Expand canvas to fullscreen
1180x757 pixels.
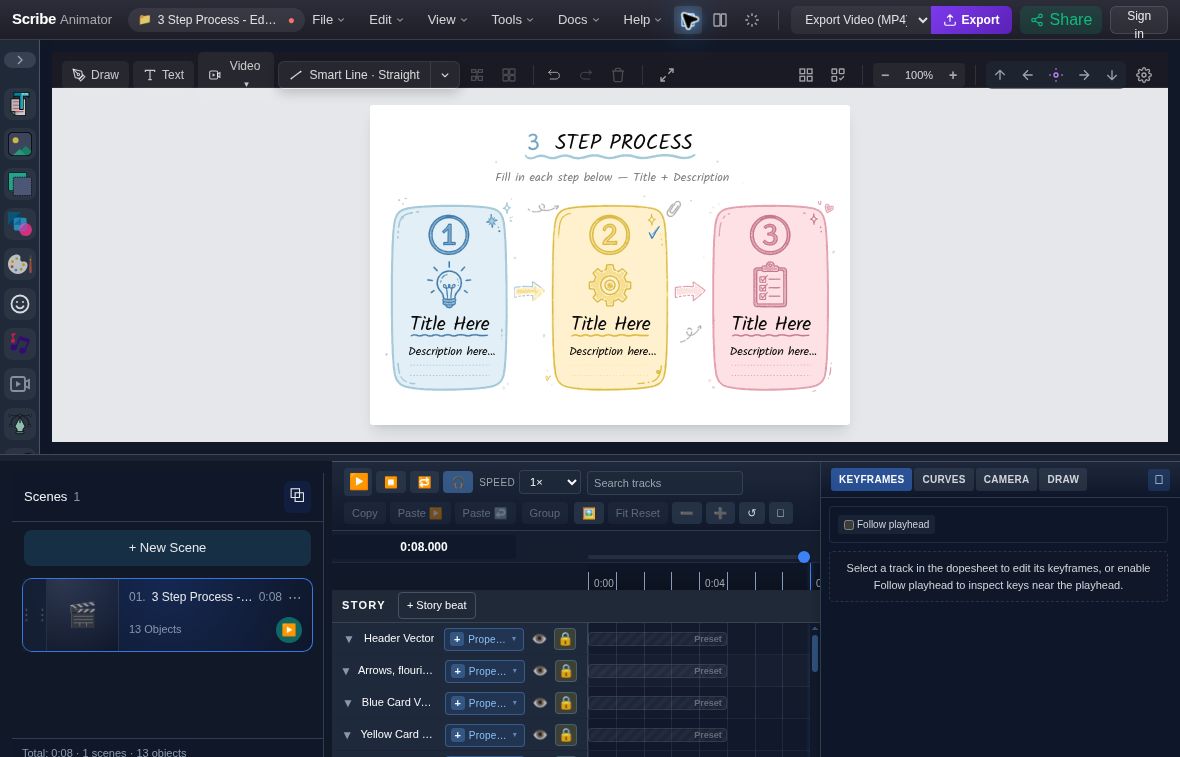pos(667,74)
